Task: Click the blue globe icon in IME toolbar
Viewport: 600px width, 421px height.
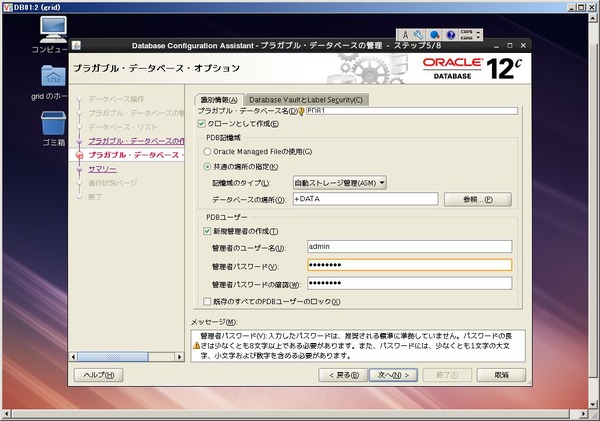Action: pyautogui.click(x=434, y=35)
